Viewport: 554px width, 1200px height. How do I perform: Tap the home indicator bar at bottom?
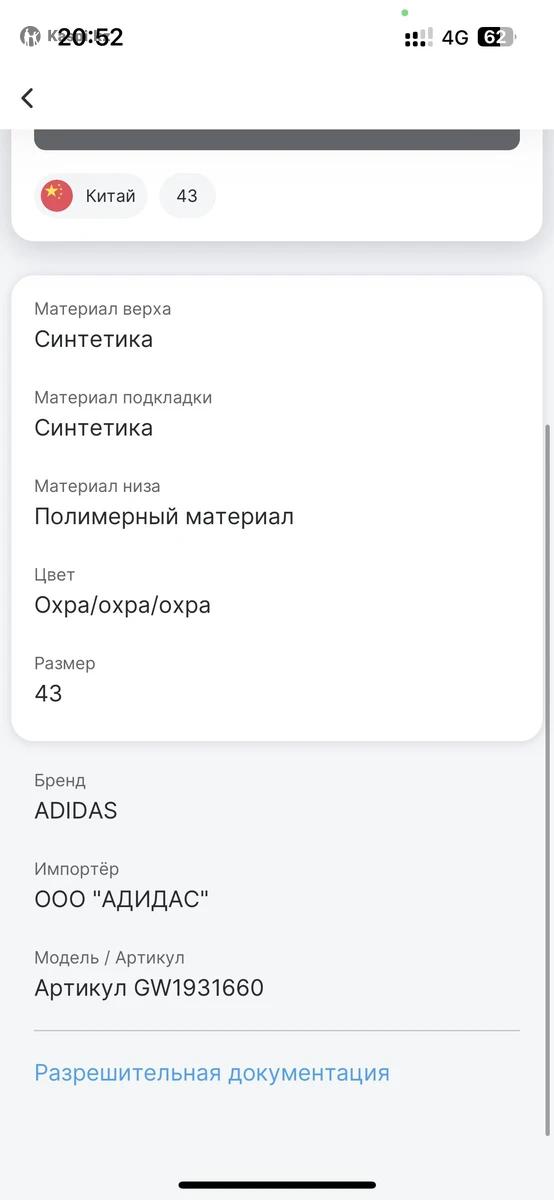pyautogui.click(x=277, y=1185)
